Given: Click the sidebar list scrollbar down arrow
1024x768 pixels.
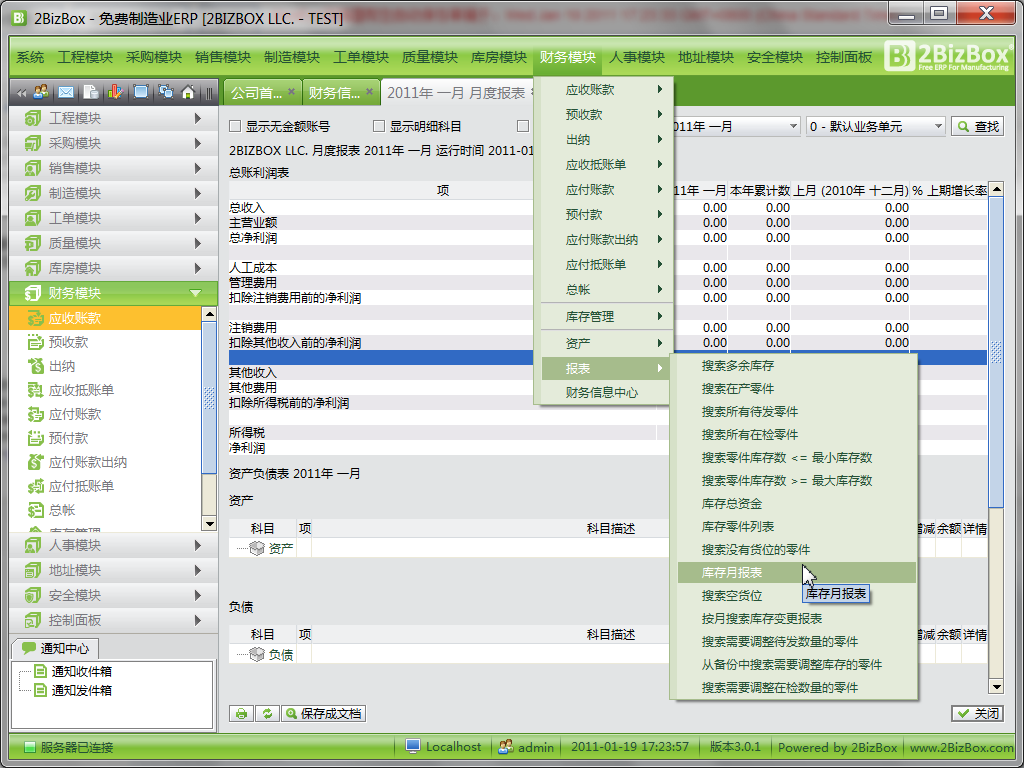Looking at the screenshot, I should (x=209, y=523).
